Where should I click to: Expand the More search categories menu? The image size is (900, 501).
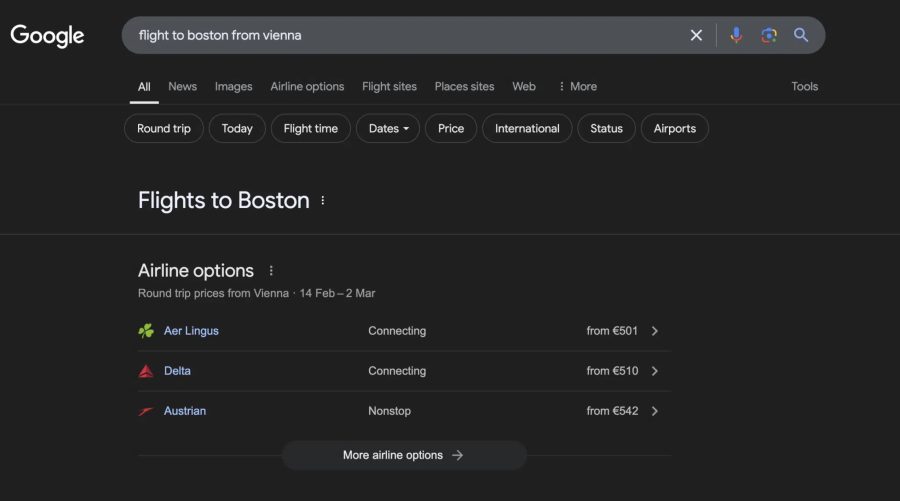click(577, 87)
